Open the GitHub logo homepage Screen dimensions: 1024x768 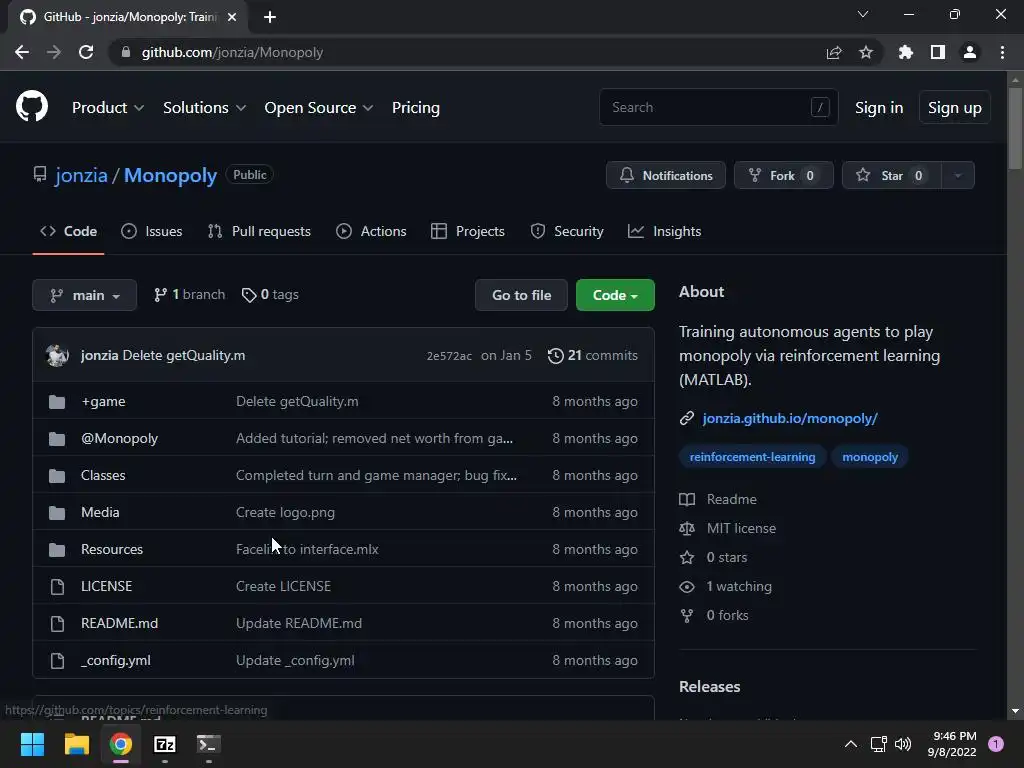click(32, 107)
